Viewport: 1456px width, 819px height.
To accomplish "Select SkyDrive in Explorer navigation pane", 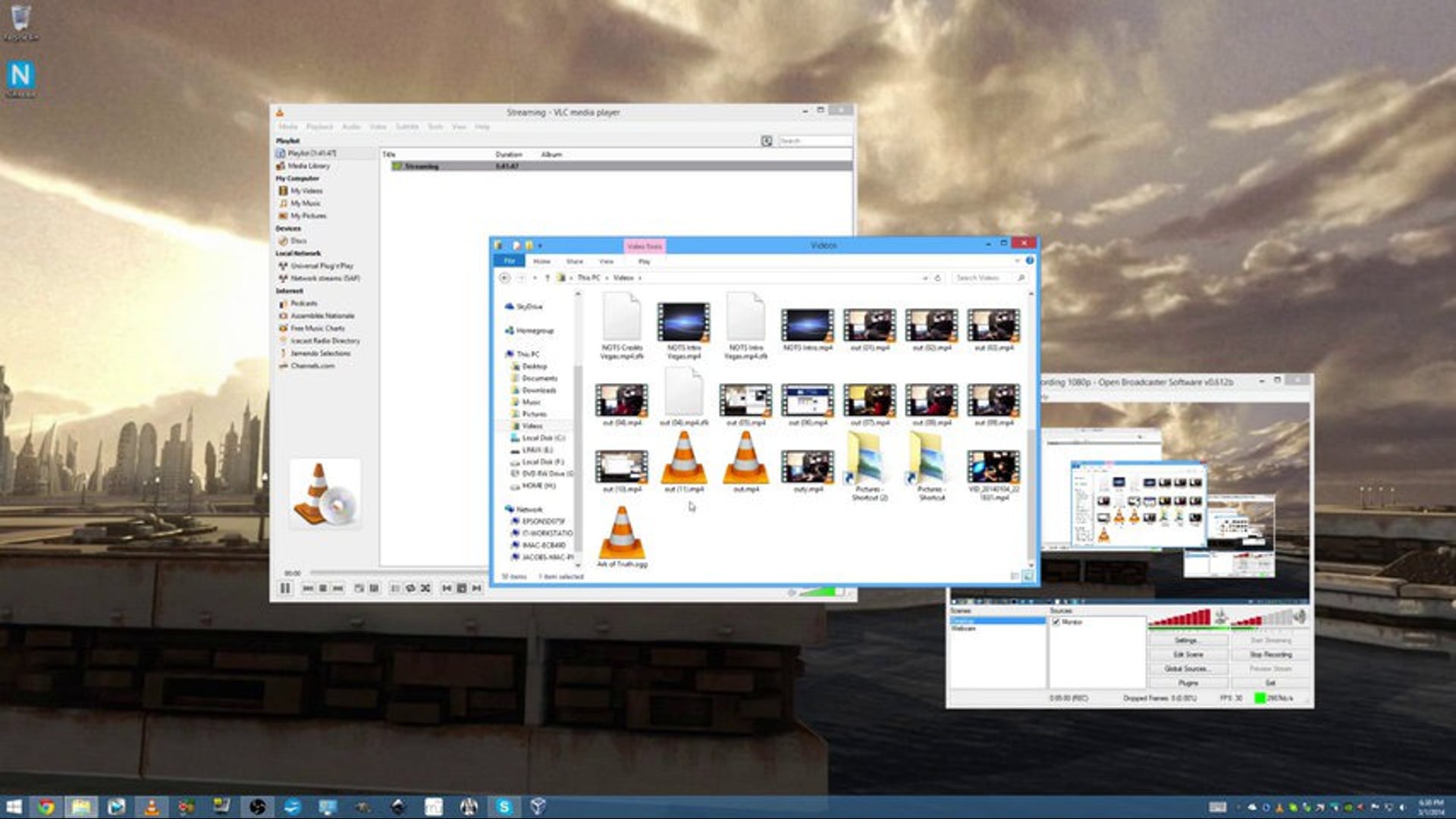I will [x=523, y=307].
